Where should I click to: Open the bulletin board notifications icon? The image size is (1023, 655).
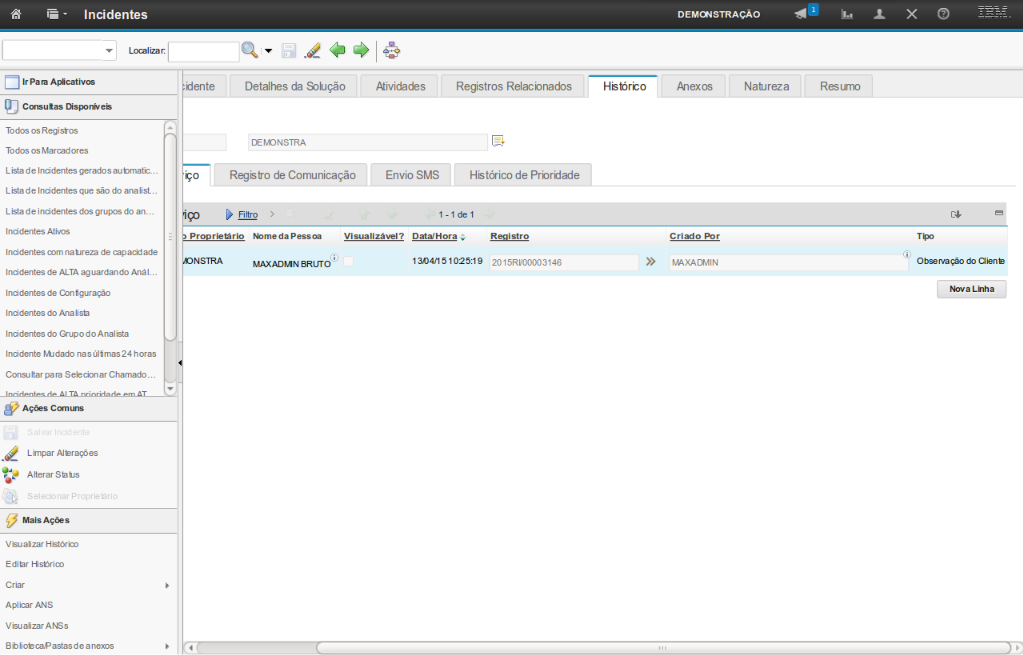803,14
